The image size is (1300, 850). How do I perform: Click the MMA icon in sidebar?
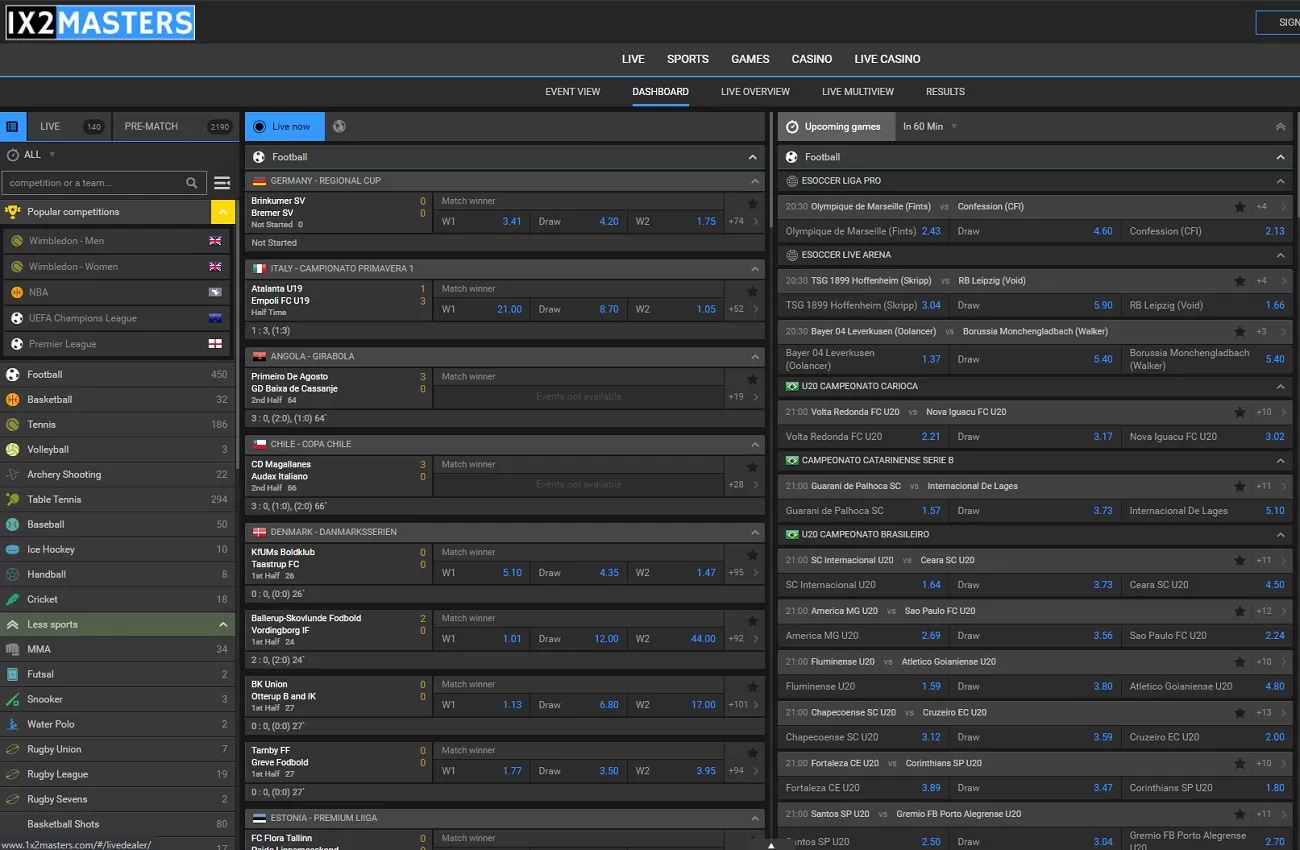[x=13, y=650]
